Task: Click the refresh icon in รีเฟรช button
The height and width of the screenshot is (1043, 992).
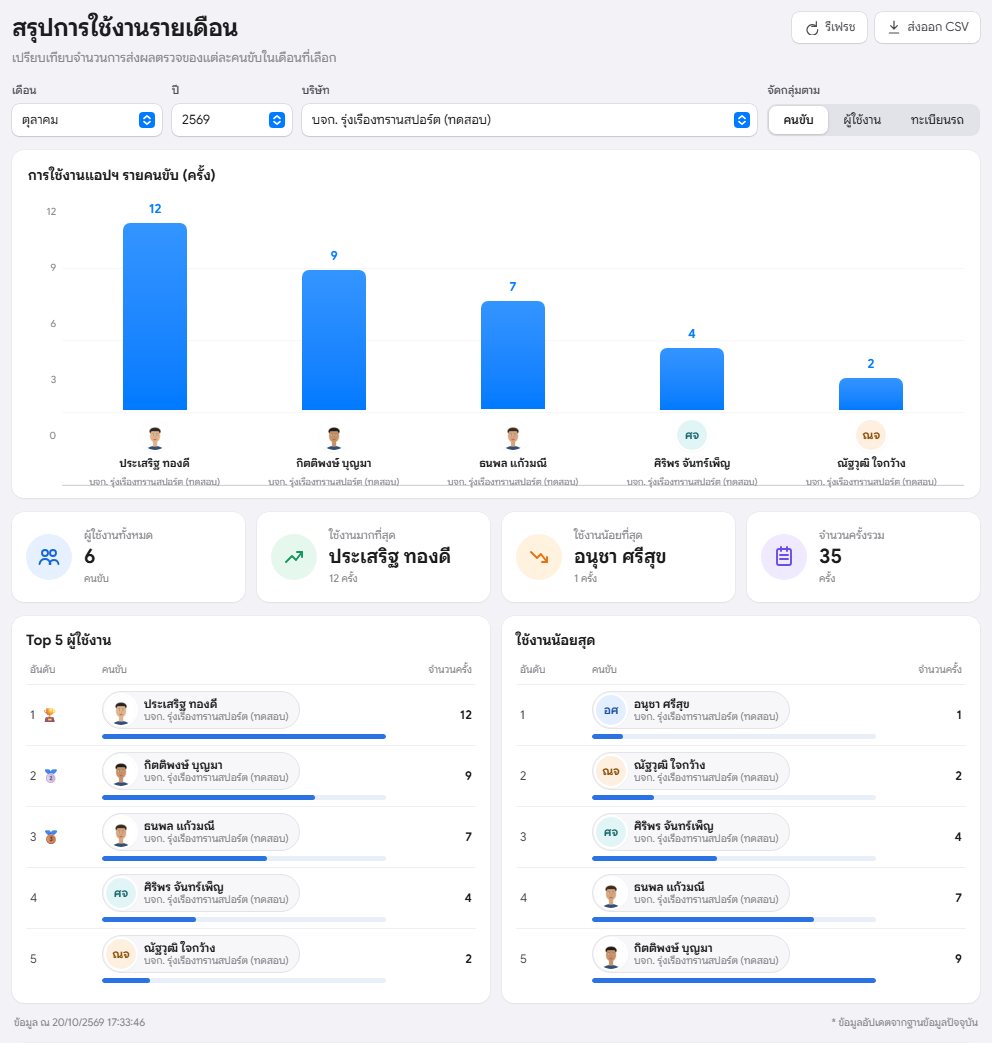Action: pos(812,28)
